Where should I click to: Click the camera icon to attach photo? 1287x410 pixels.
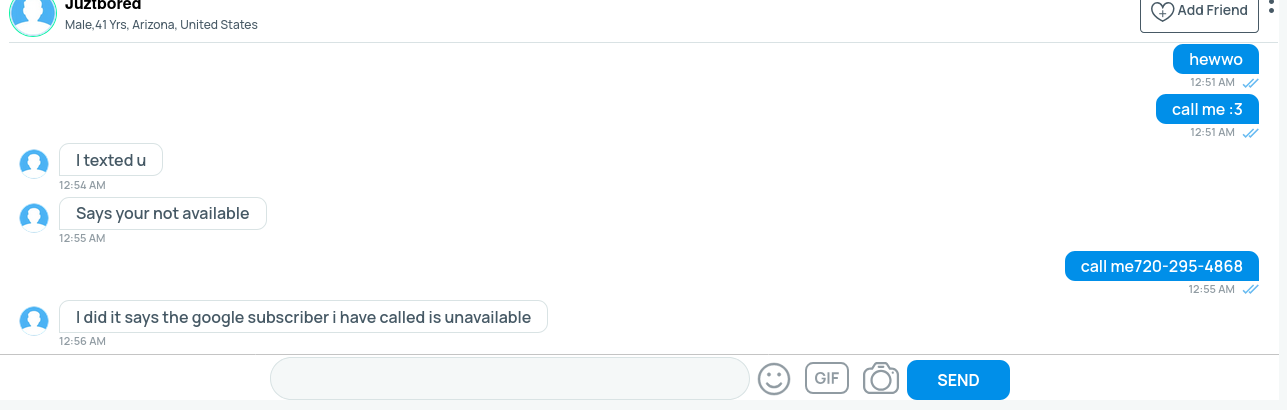point(881,379)
